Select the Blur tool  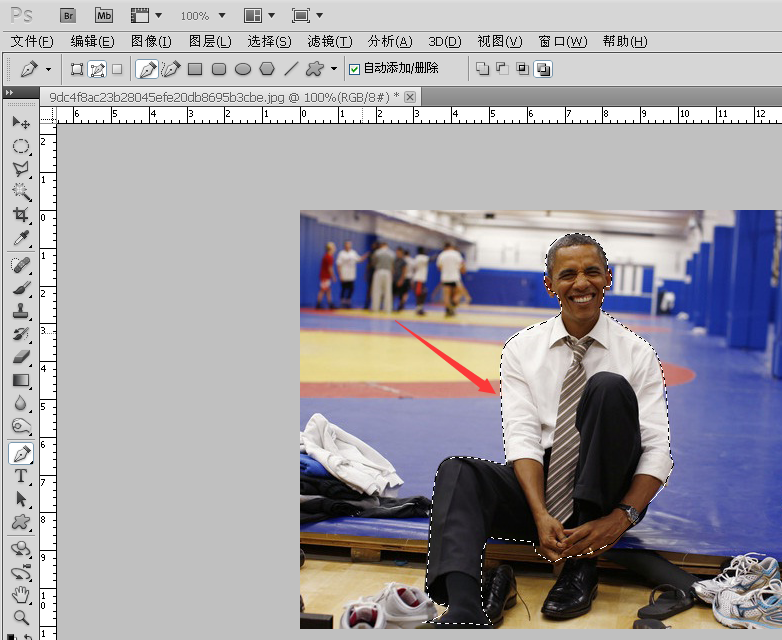20,403
